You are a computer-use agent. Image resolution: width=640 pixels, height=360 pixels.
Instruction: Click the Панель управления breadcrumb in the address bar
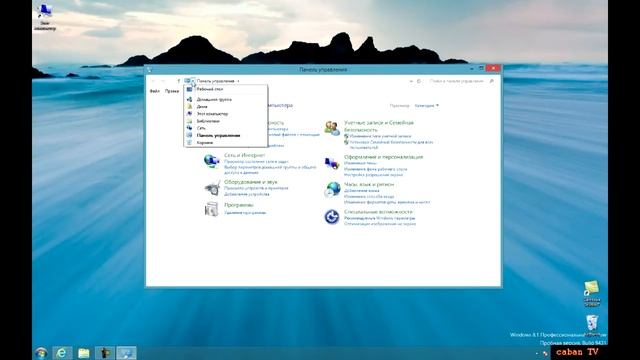pyautogui.click(x=216, y=81)
